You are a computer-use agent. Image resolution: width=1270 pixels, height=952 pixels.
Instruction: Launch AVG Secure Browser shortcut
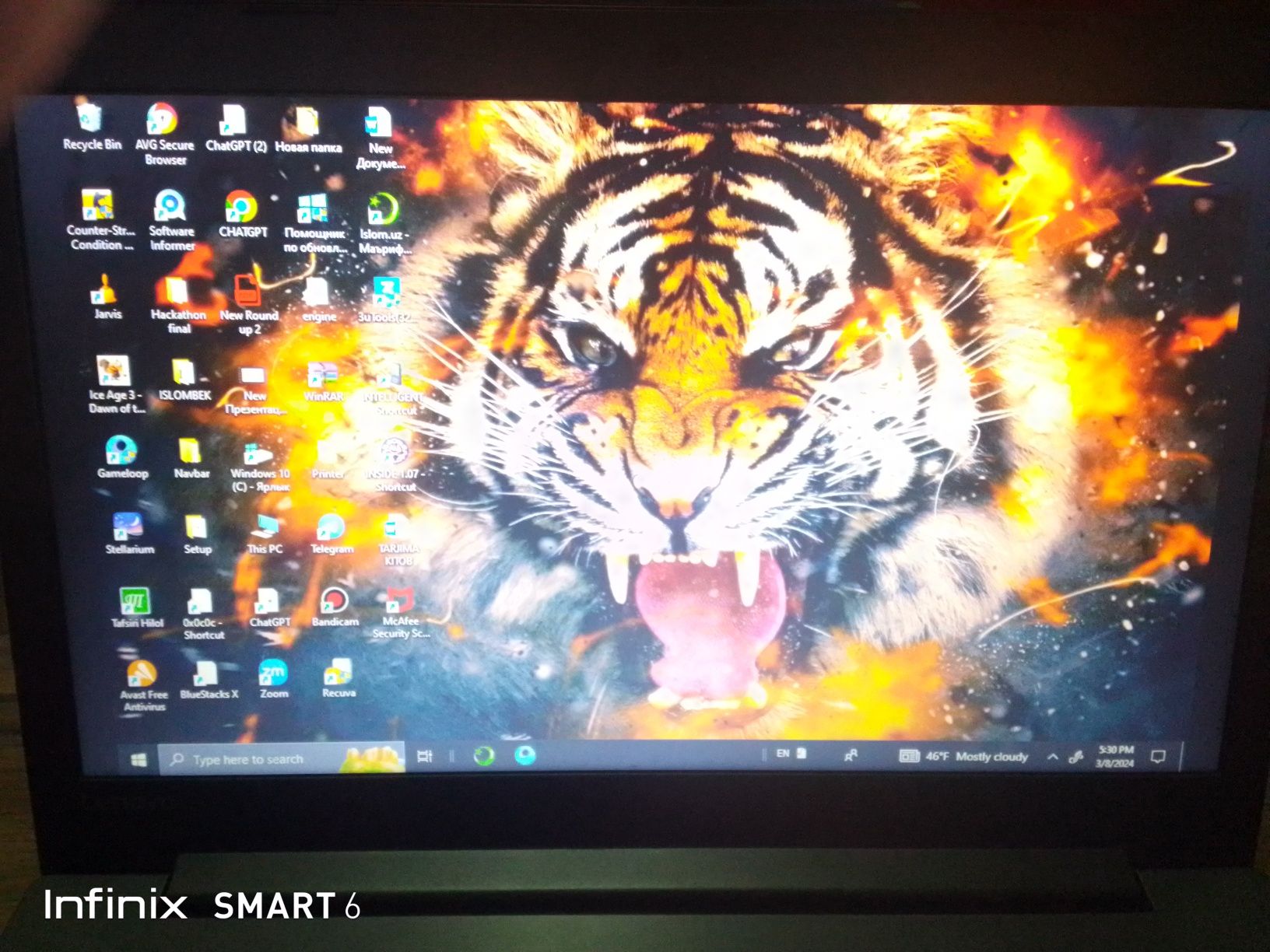point(164,134)
